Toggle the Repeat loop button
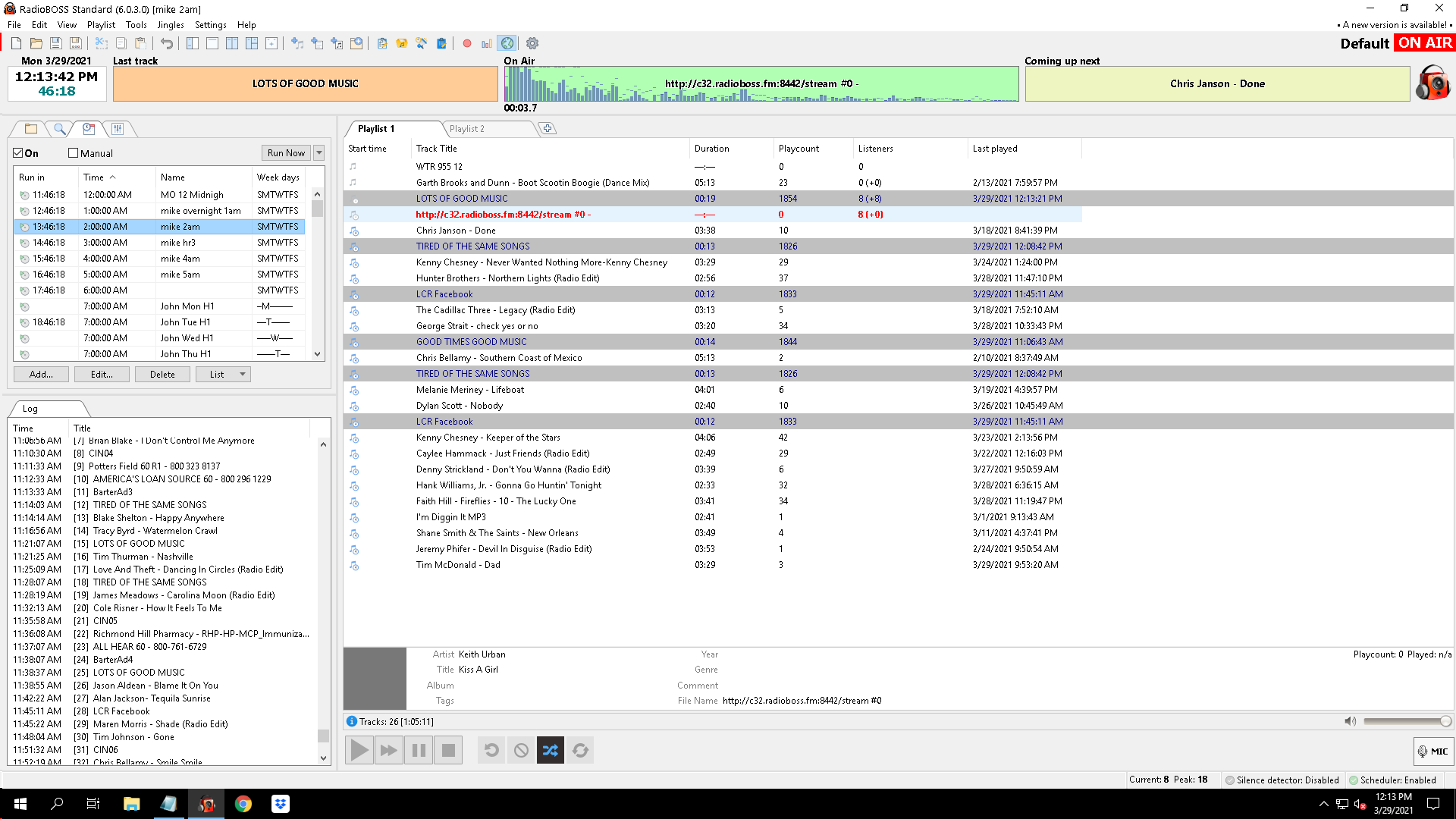Screen dimensions: 1456x819 [x=580, y=751]
